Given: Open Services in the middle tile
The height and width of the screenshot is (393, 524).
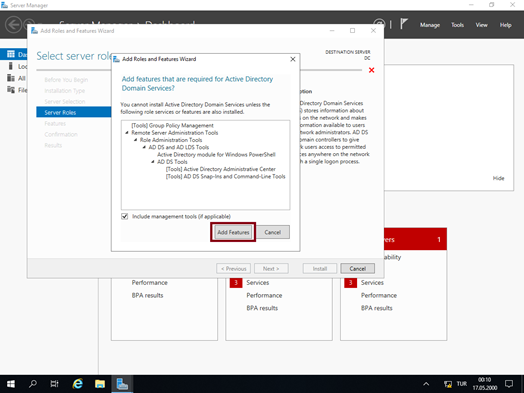Looking at the screenshot, I should (x=258, y=283).
